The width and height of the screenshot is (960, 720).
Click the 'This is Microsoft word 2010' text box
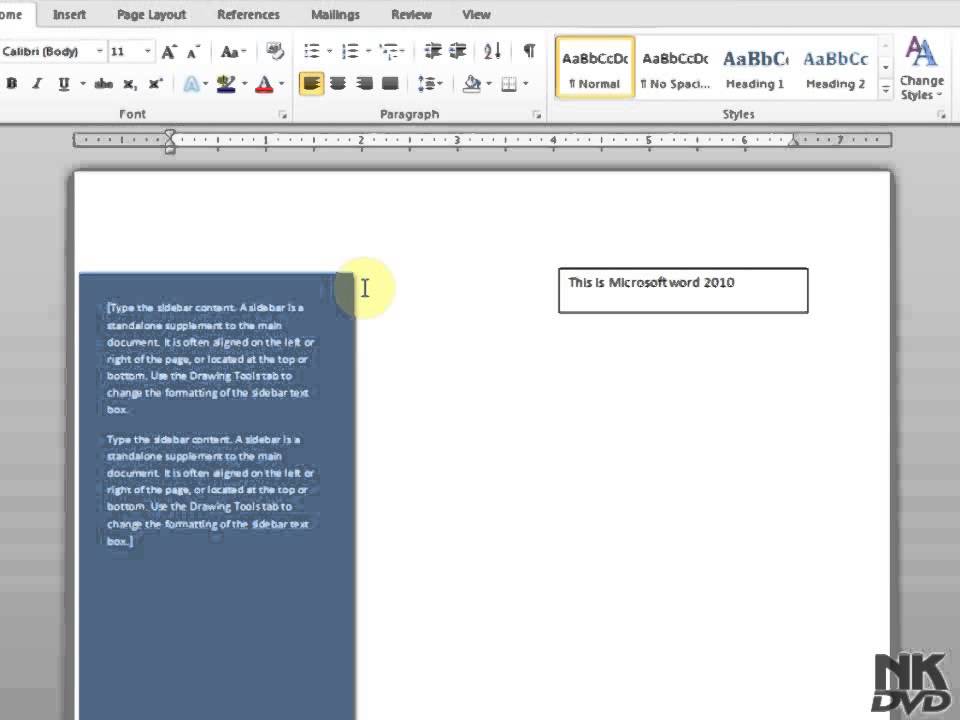tap(683, 290)
